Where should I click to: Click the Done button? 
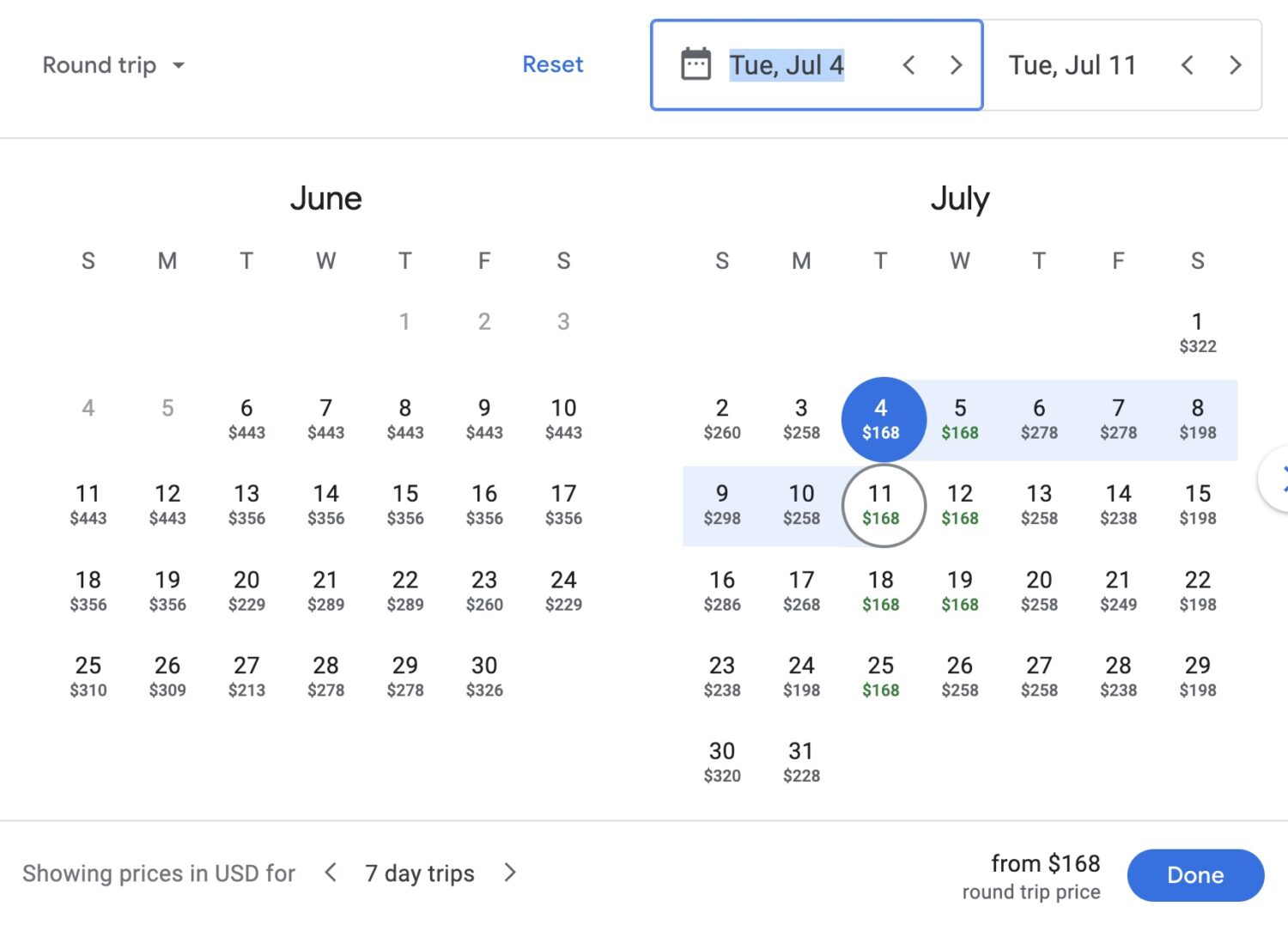point(1195,874)
